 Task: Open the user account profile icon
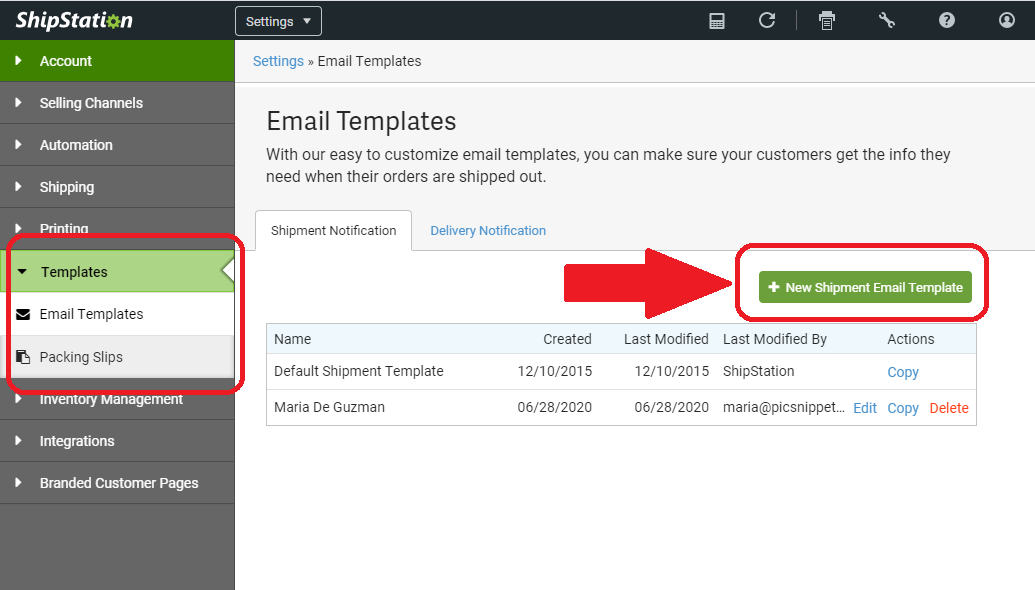pyautogui.click(x=1007, y=20)
